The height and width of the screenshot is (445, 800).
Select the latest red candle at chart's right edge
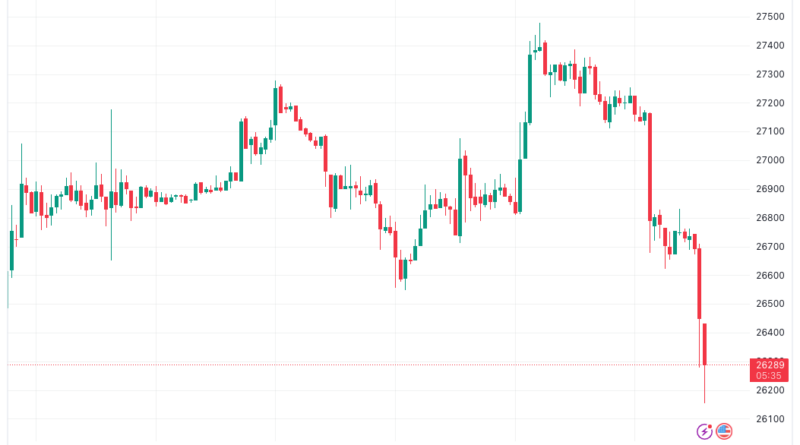tap(705, 345)
